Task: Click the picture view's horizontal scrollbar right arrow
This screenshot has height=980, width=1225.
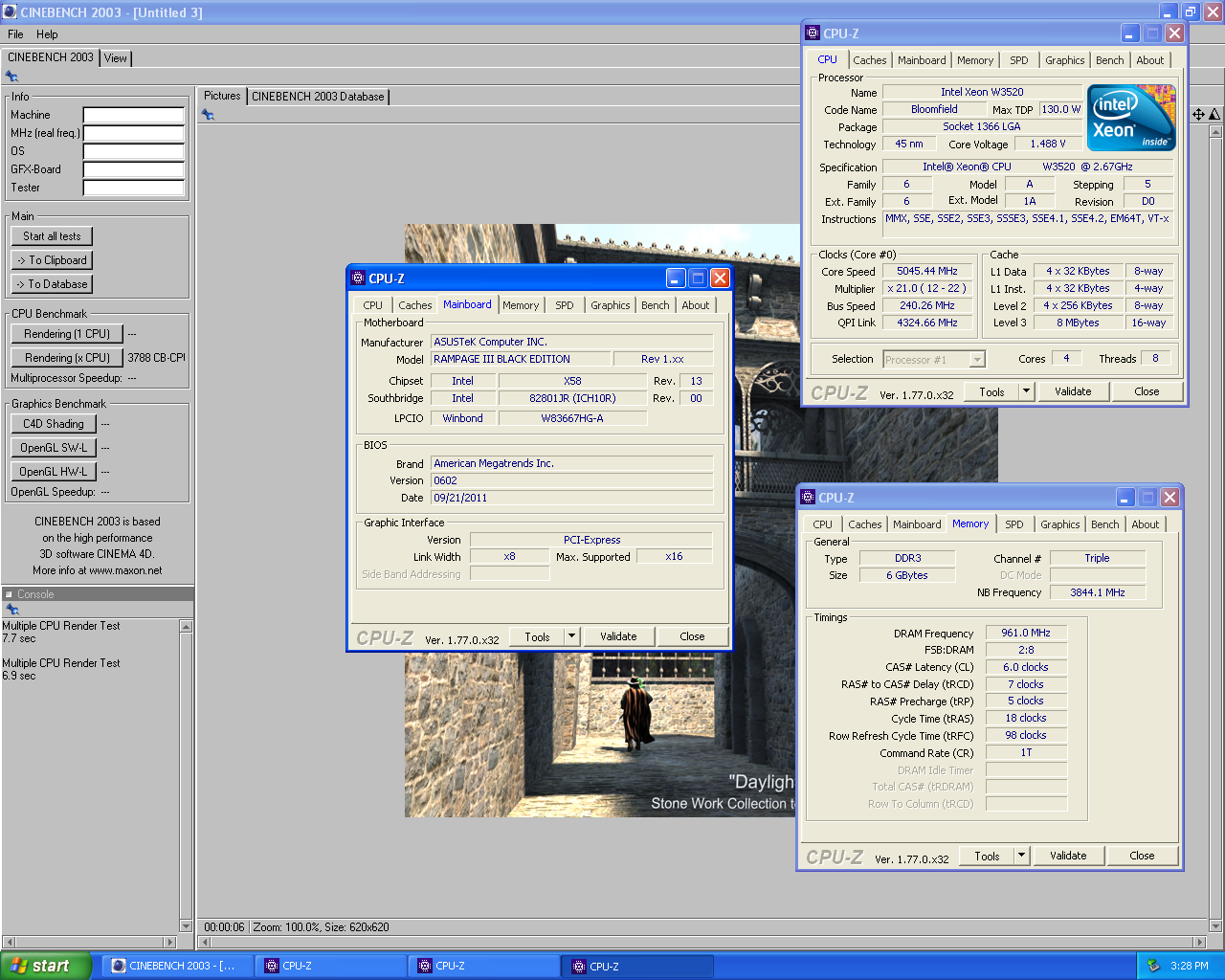Action: (x=1200, y=943)
